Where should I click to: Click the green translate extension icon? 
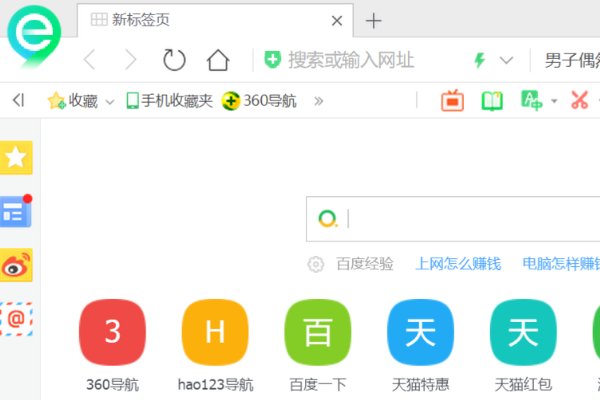coord(532,100)
